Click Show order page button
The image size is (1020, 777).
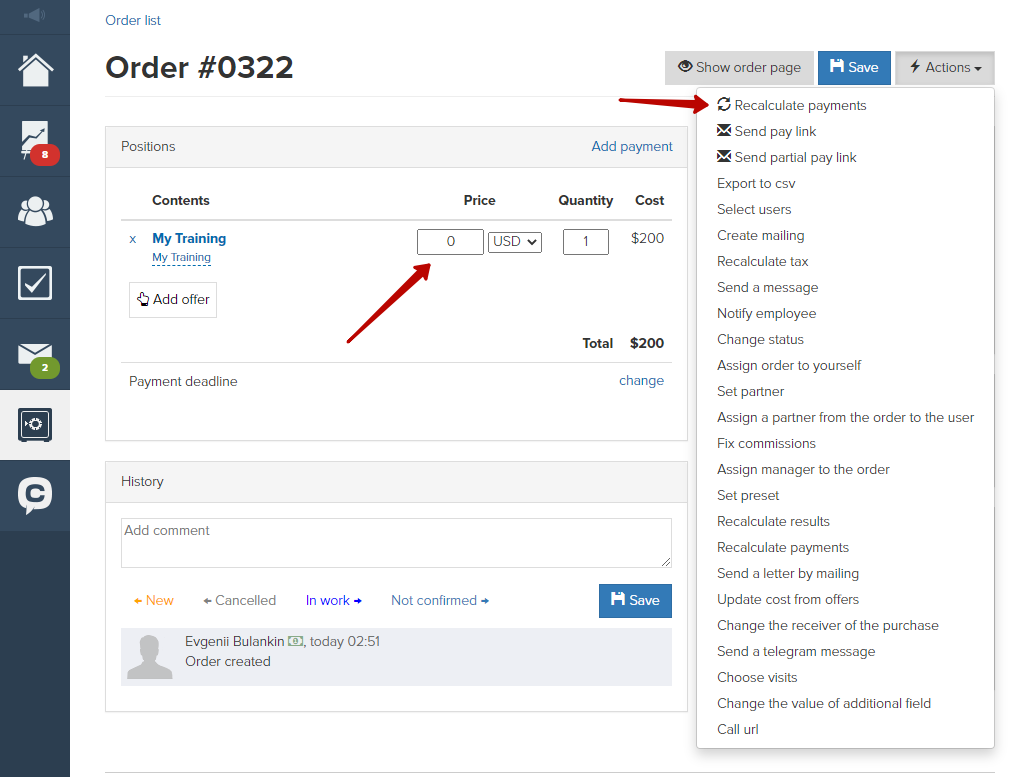point(739,68)
